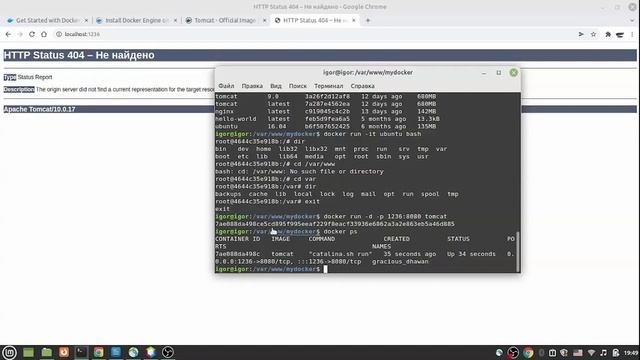This screenshot has width=640, height=360.
Task: Open file manager folder in taskbar
Action: click(47, 352)
